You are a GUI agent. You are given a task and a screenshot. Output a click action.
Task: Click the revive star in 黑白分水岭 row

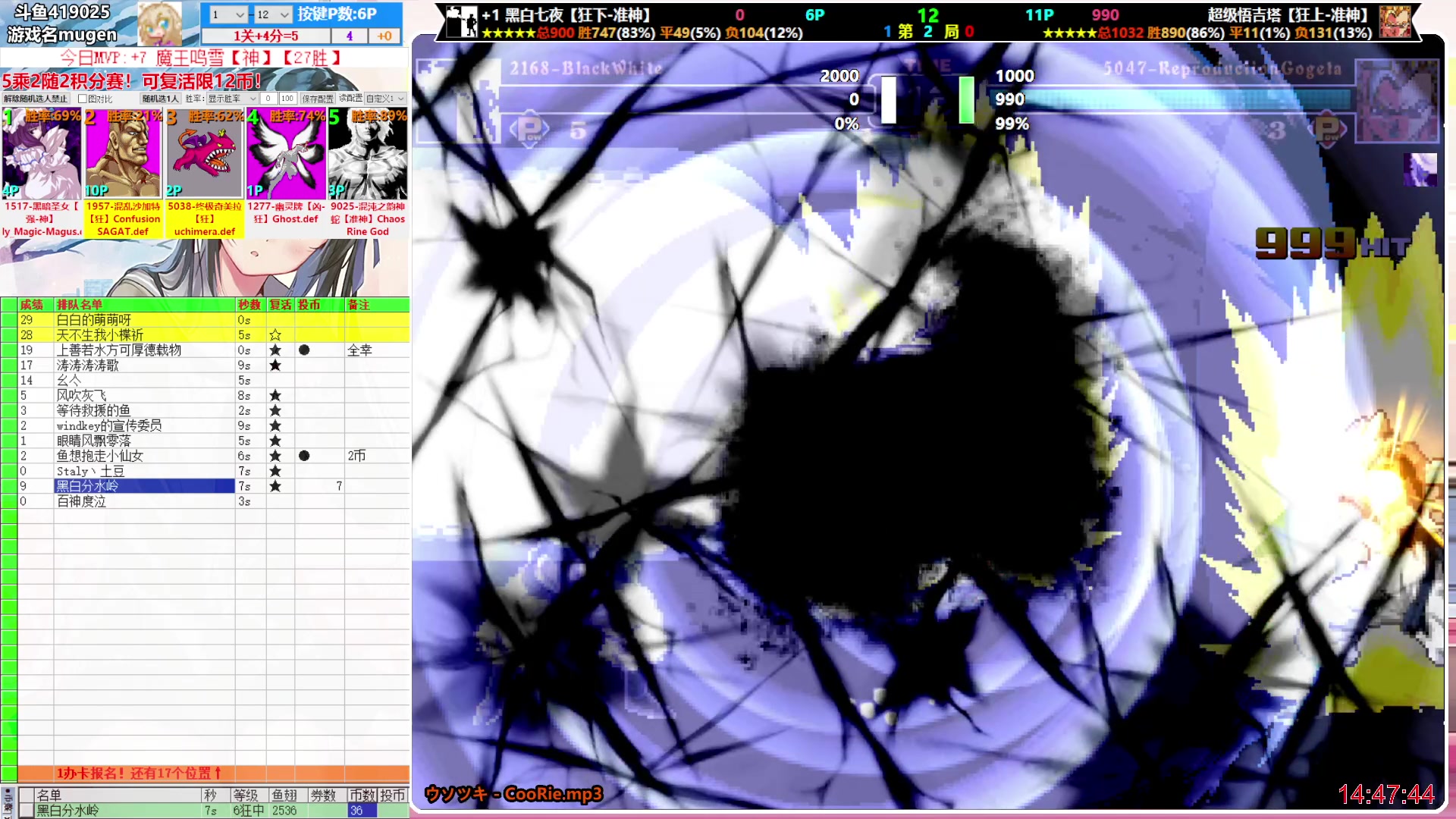pyautogui.click(x=275, y=486)
